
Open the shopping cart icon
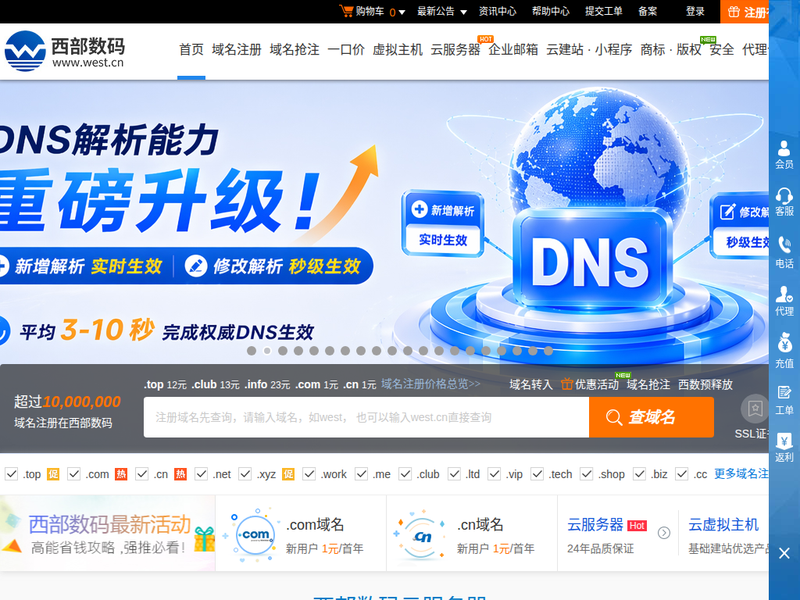346,11
